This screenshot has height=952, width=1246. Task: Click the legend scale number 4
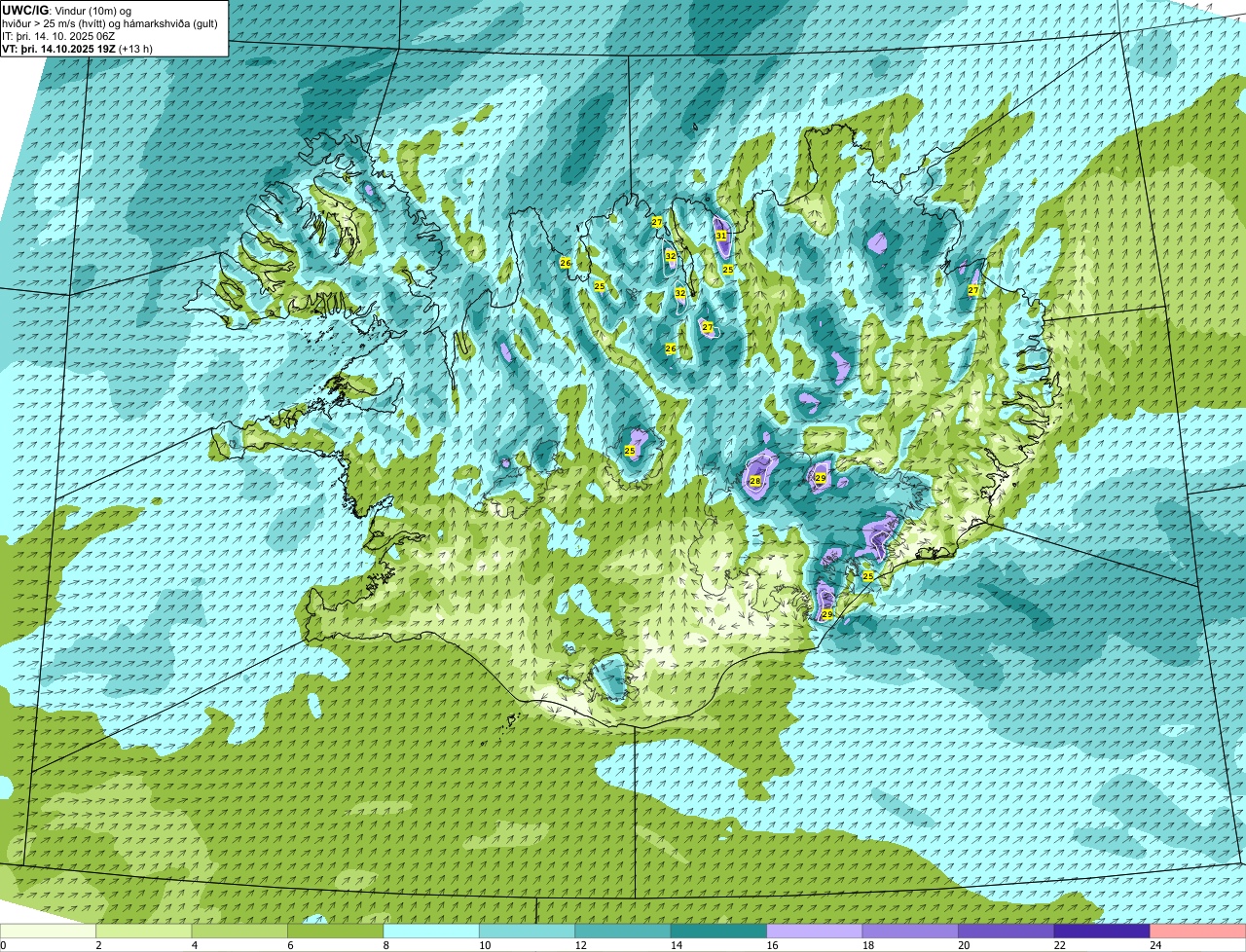(x=194, y=945)
